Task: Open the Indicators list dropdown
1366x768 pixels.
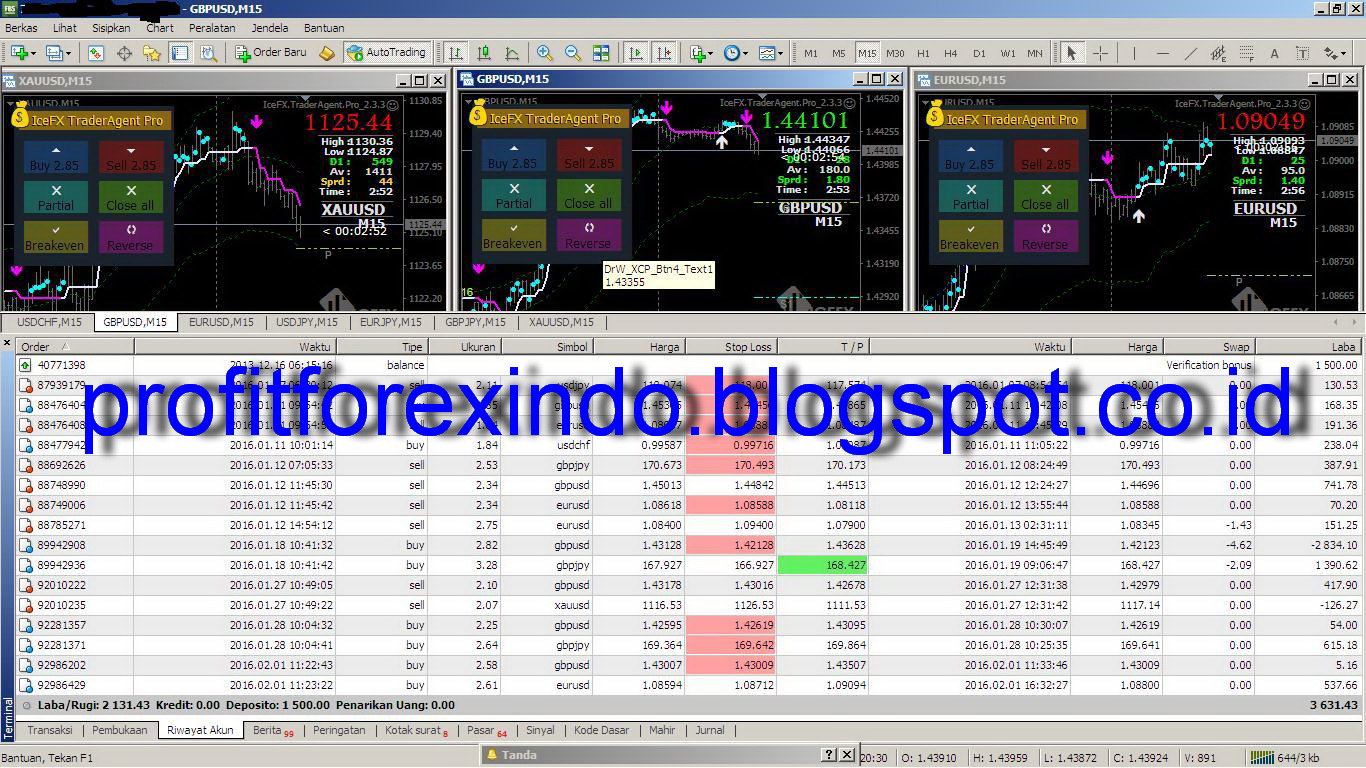Action: [701, 53]
